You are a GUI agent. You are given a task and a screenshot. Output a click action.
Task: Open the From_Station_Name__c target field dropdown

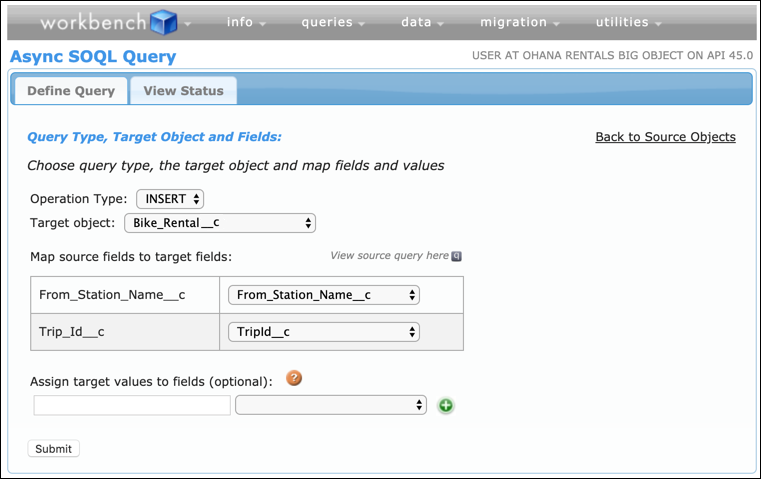[324, 295]
